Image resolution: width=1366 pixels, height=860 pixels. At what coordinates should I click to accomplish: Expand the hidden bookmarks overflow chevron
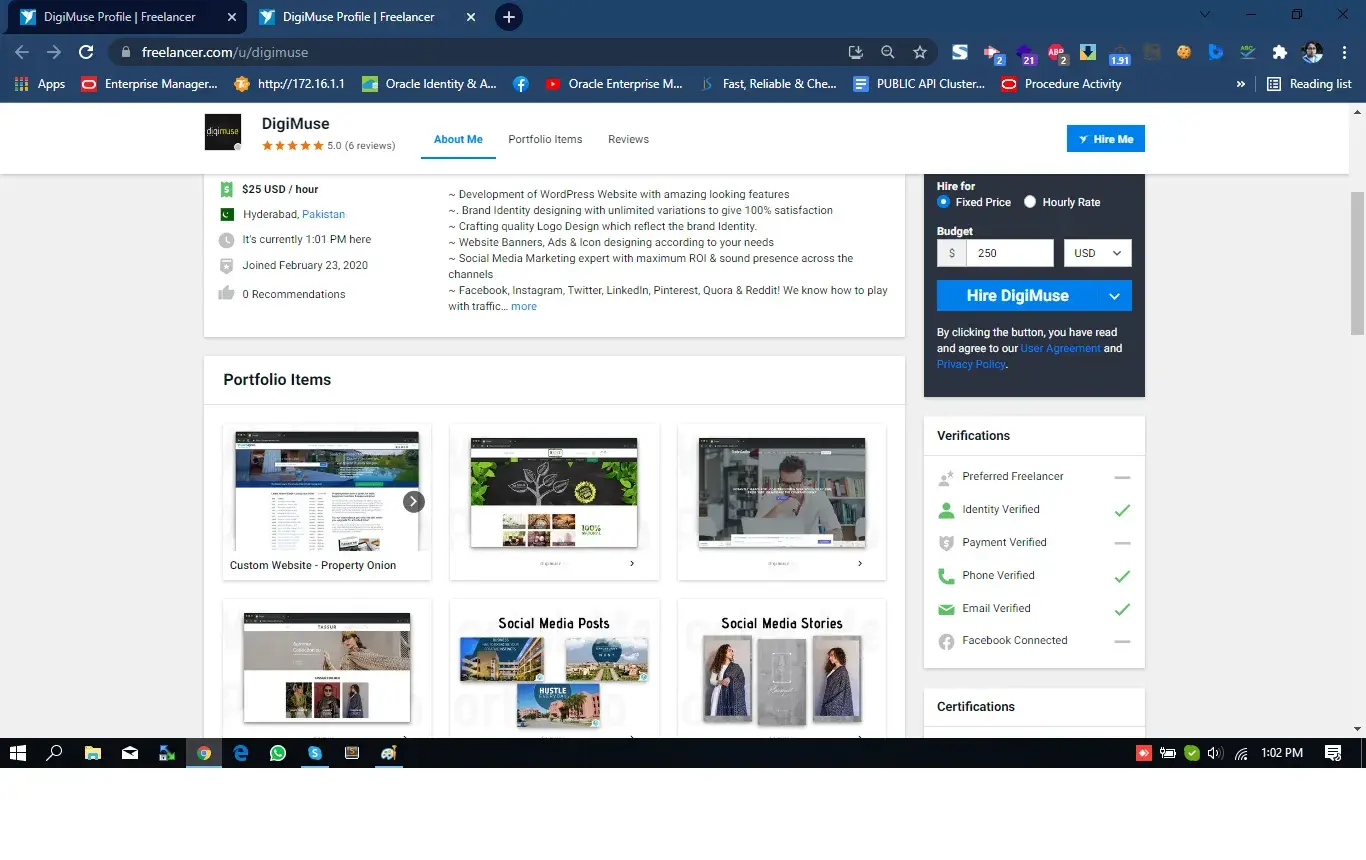pos(1241,84)
